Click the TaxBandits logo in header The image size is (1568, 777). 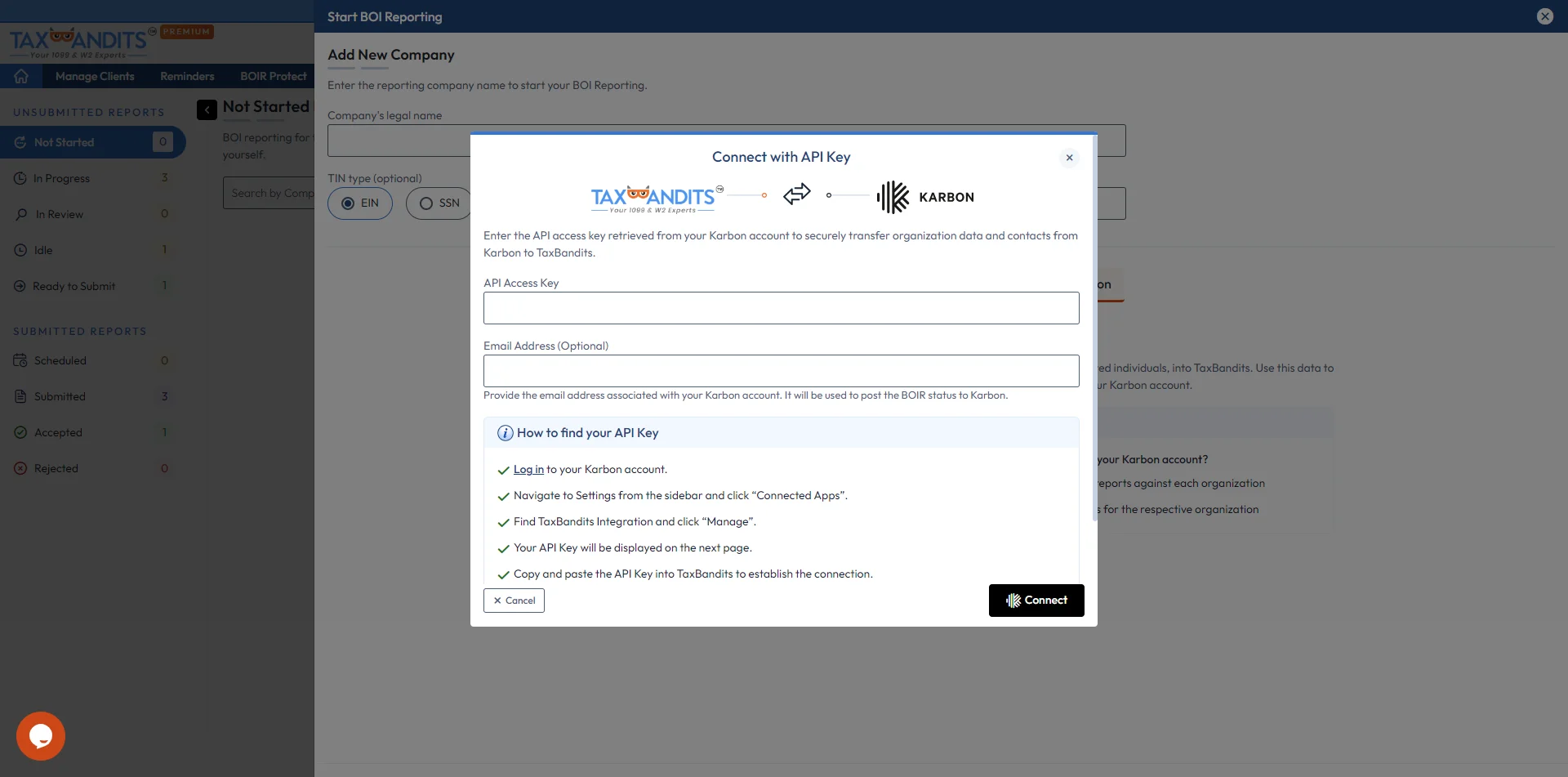[82, 42]
